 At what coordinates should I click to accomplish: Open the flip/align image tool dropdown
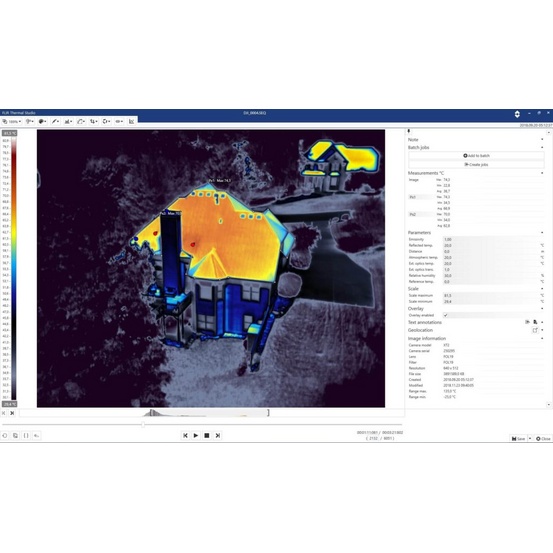[93, 121]
